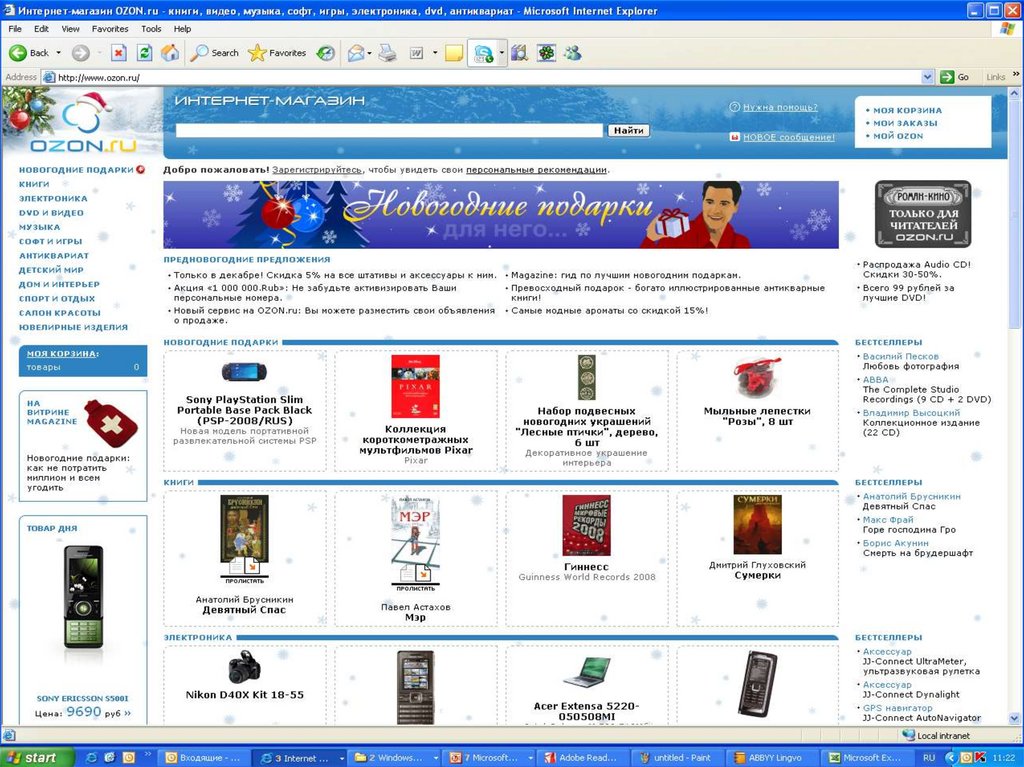Open the Search pane toolbar button
This screenshot has width=1024, height=767.
pyautogui.click(x=214, y=53)
